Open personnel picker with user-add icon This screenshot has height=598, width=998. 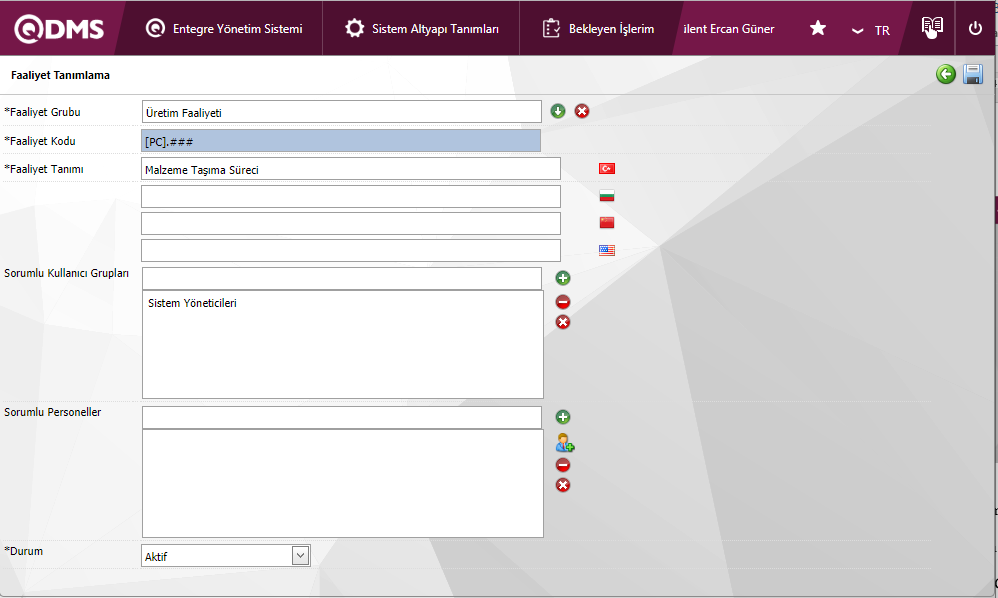[x=565, y=442]
